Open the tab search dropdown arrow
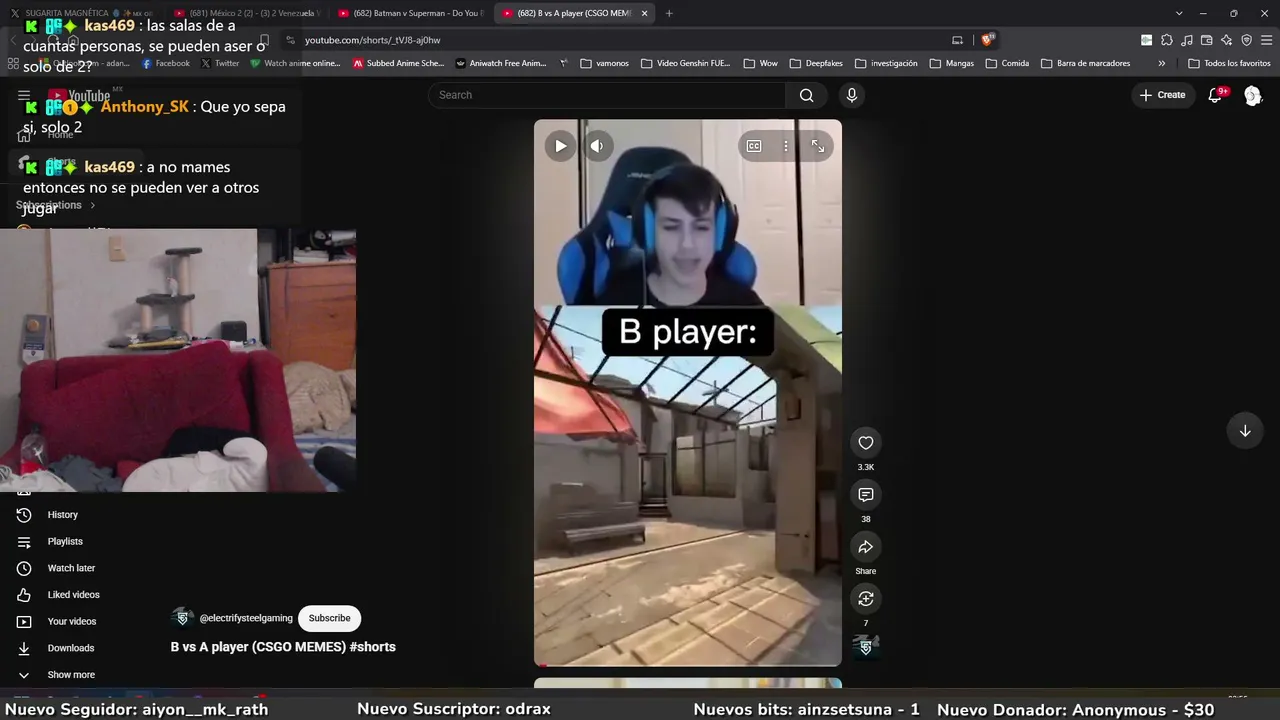The image size is (1280, 720). (1179, 13)
